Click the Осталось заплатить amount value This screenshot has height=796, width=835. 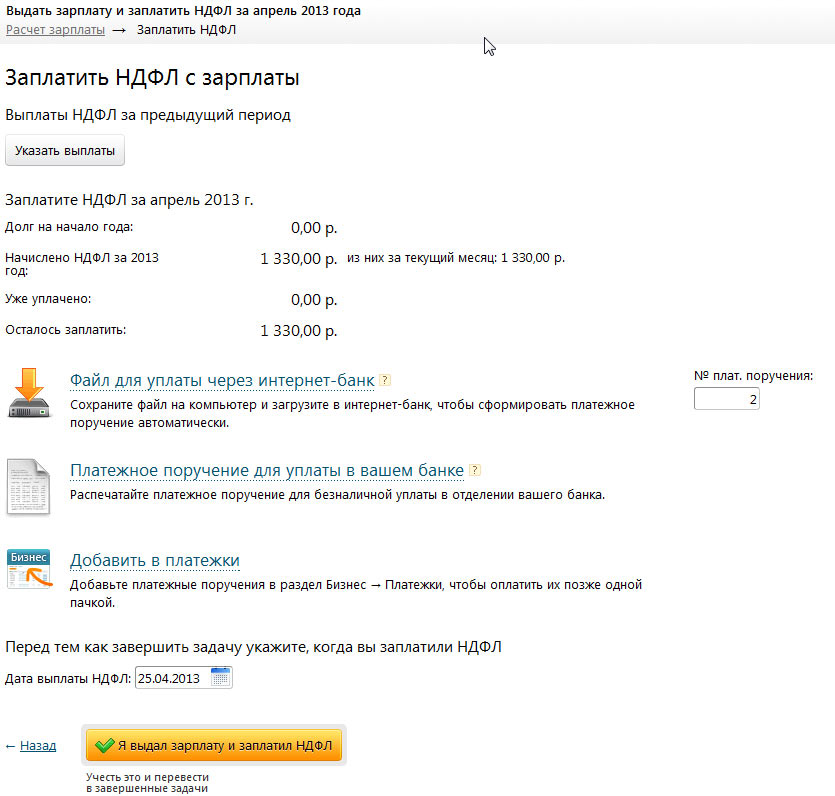pos(298,330)
